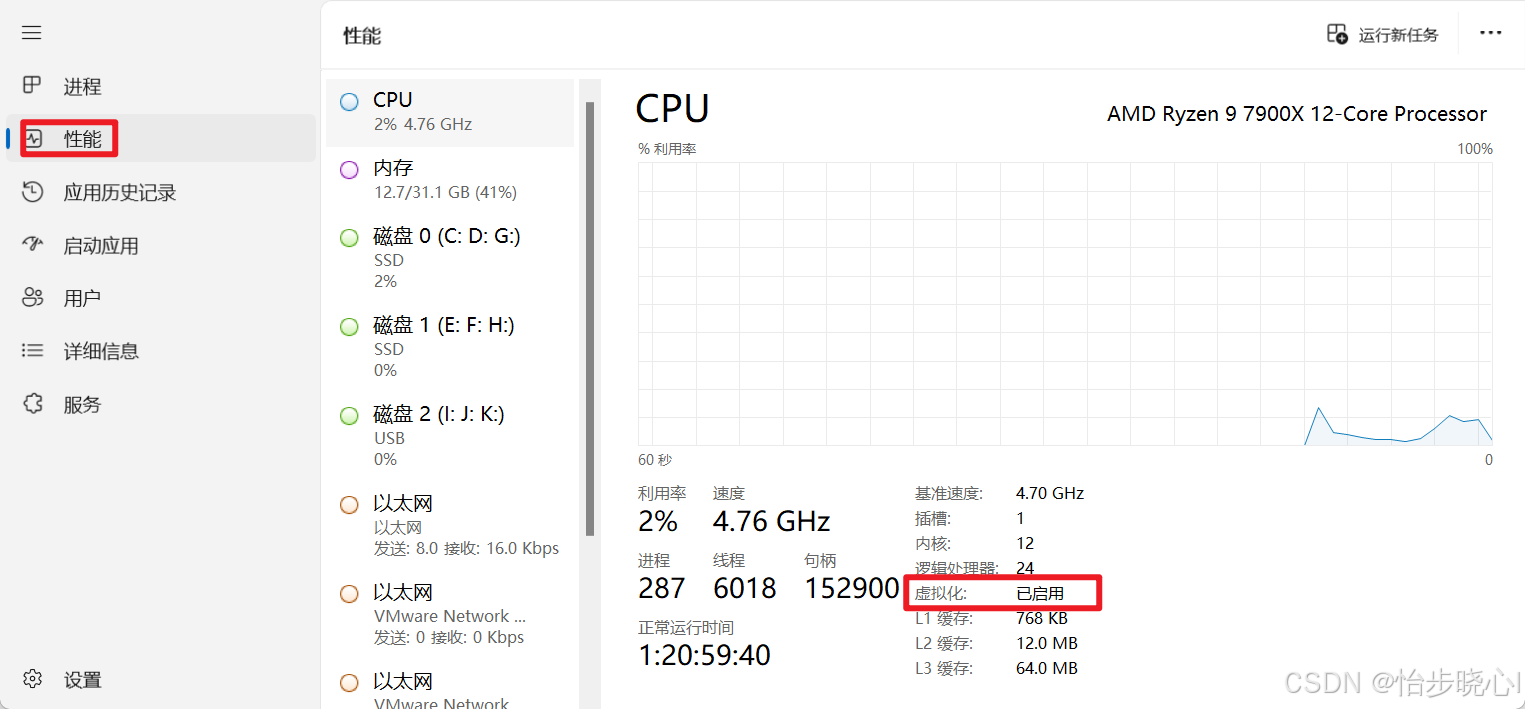Select the Performance (性能) tab
Image resolution: width=1525 pixels, height=709 pixels.
tap(82, 139)
